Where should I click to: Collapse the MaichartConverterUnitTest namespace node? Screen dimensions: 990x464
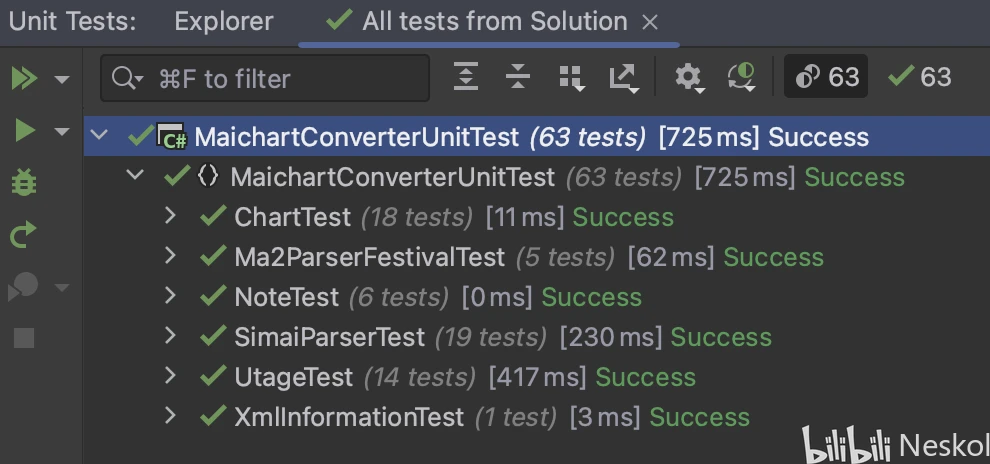pos(135,176)
